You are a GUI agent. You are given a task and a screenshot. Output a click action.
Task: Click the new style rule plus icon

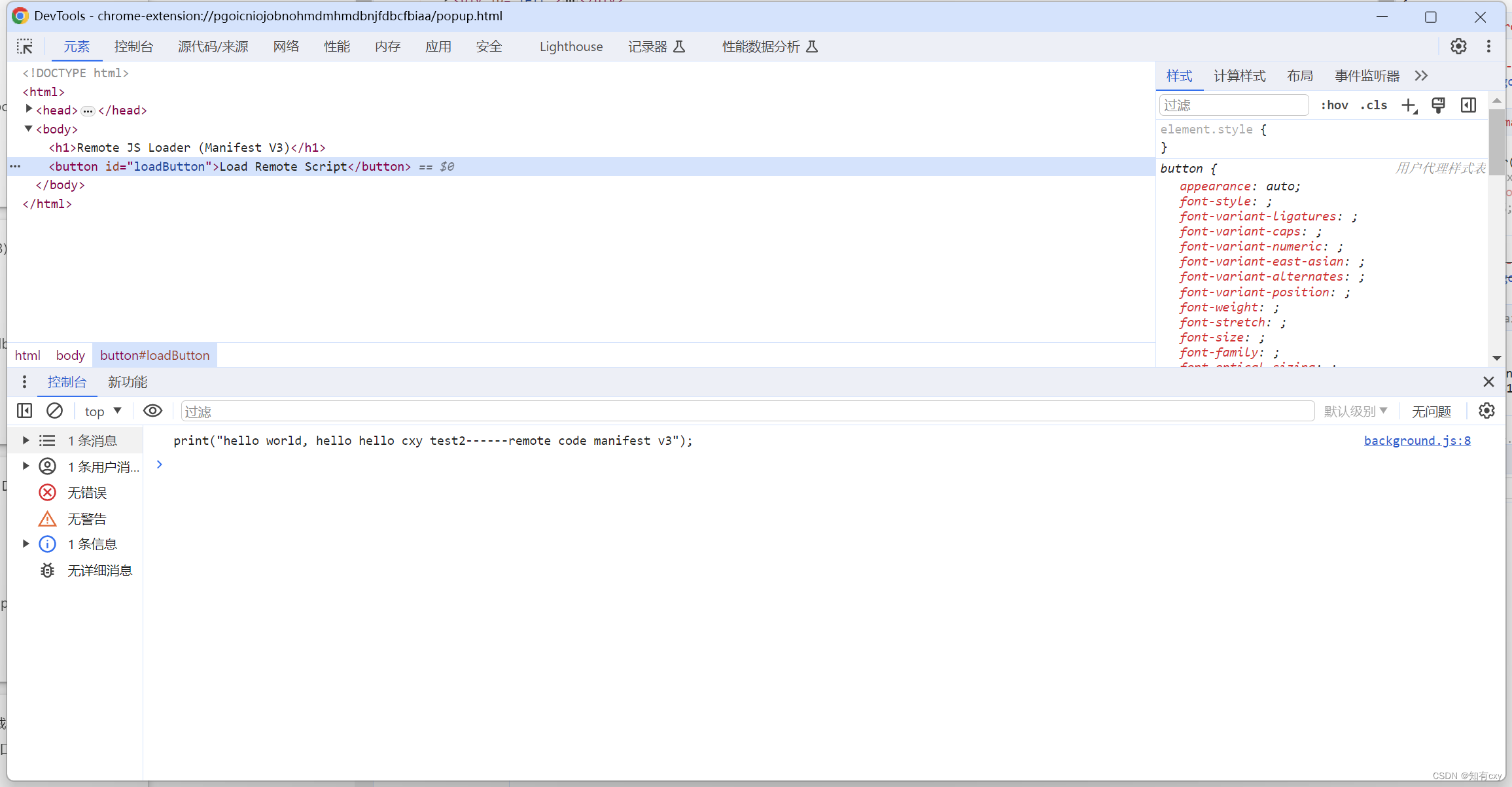point(1409,105)
